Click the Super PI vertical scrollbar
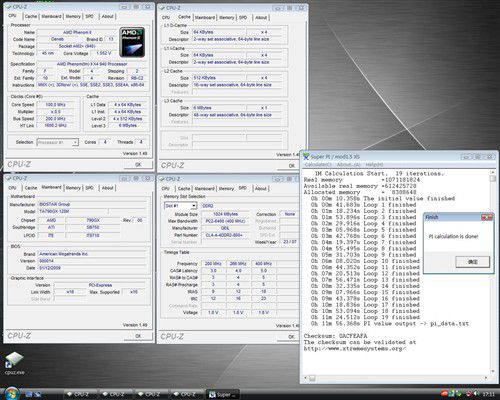 coord(493,272)
